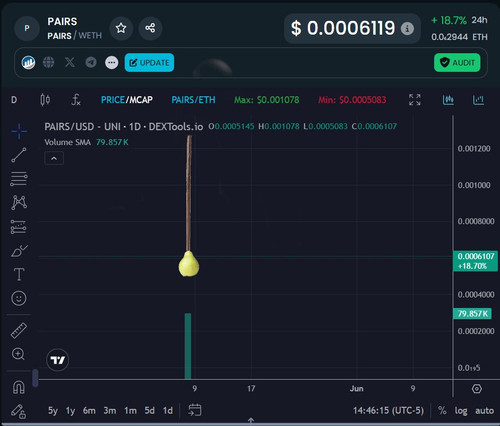Toggle log scale mode
Screen dimensions: 500x426
461,411
